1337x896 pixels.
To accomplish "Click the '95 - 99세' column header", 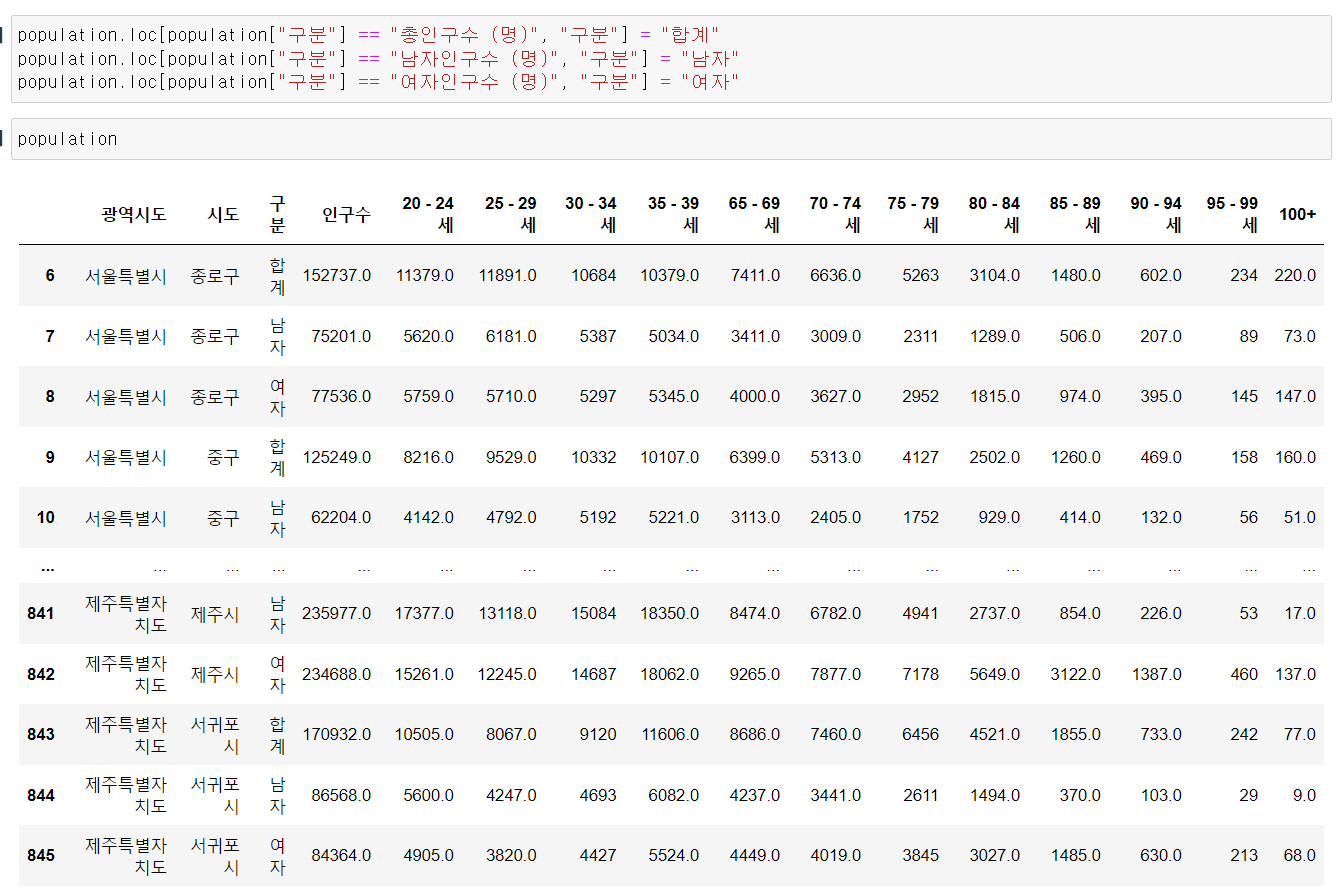I will click(x=1232, y=214).
